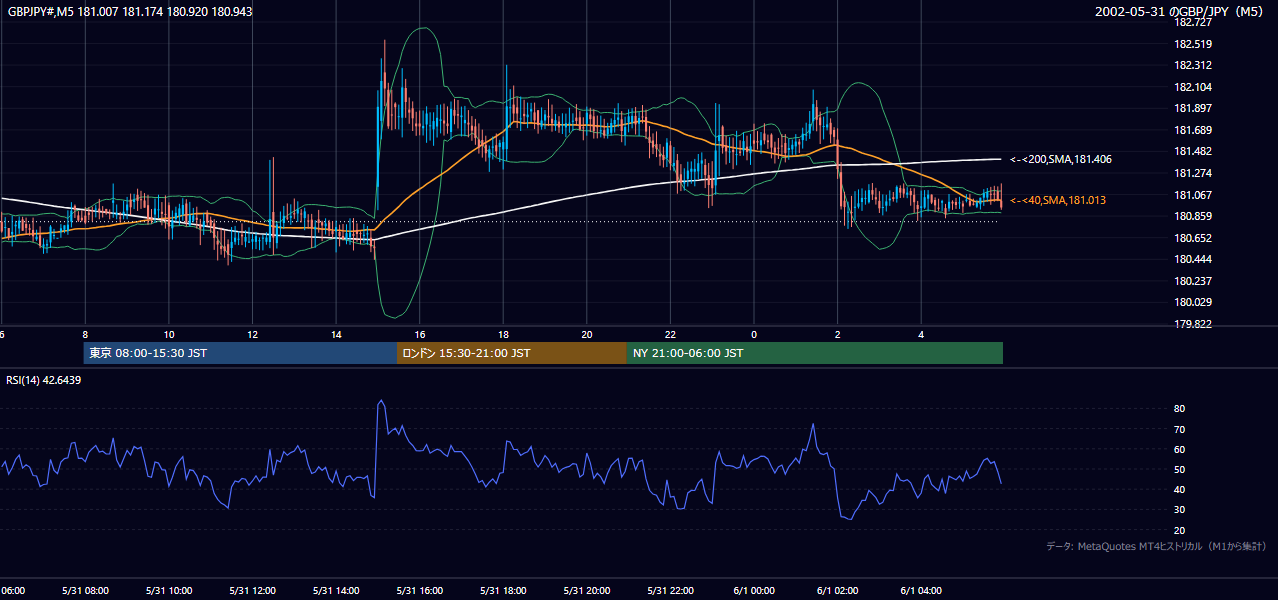
Task: Click price level 181.067
Action: tap(1194, 195)
